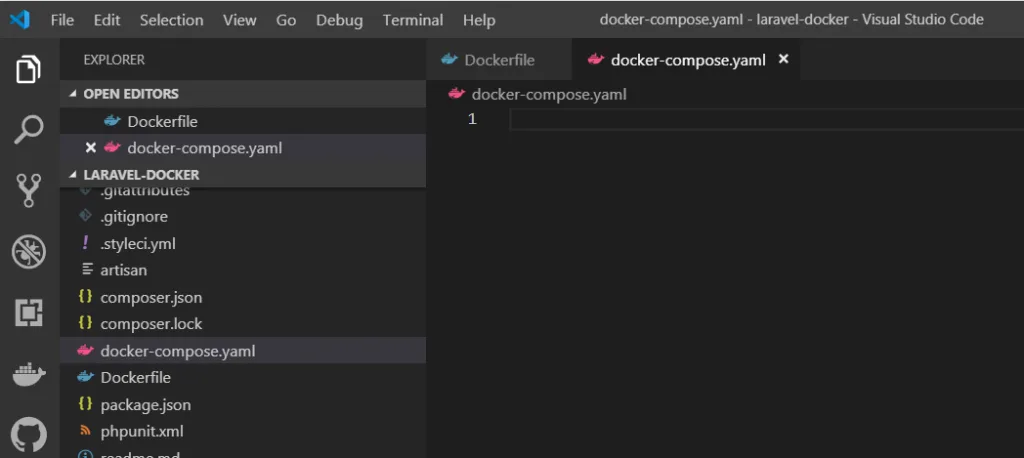Screen dimensions: 1024x458
Task: Open the artisan file
Action: point(243,270)
